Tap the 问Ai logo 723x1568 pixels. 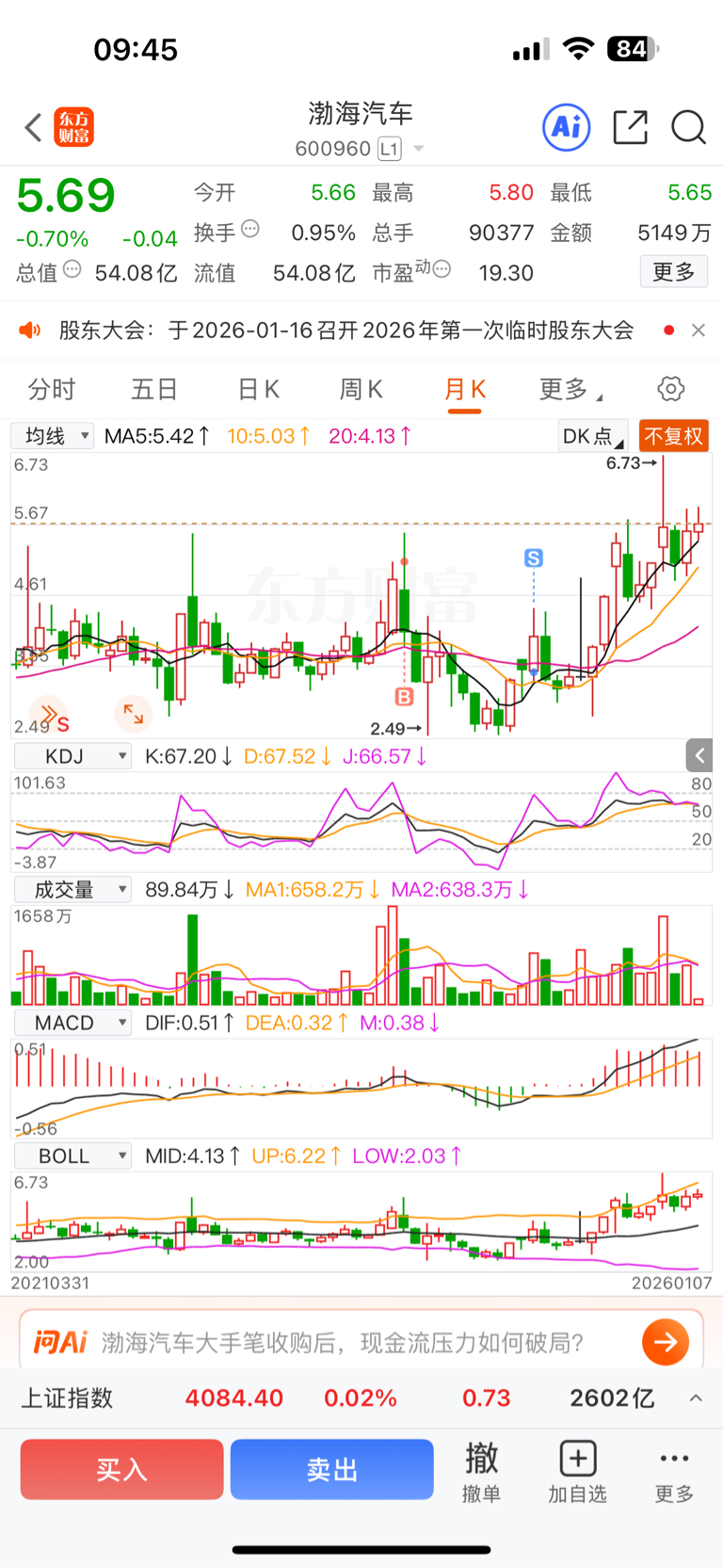(60, 1342)
